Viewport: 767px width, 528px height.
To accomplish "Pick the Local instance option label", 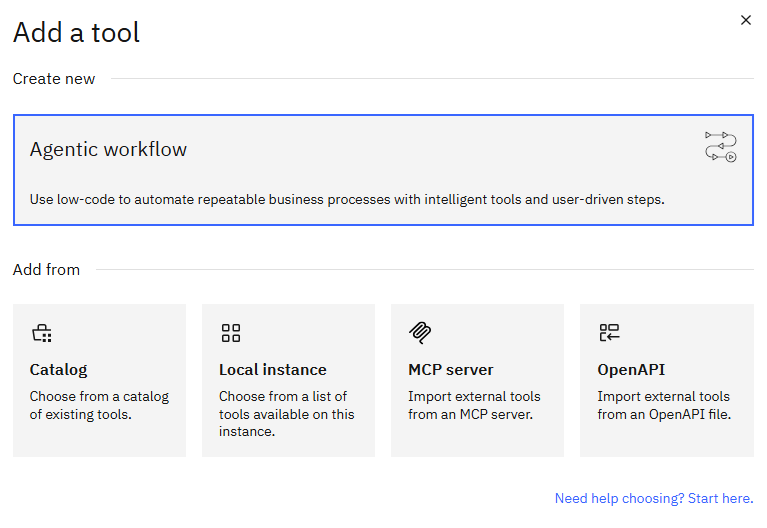I will (x=272, y=369).
